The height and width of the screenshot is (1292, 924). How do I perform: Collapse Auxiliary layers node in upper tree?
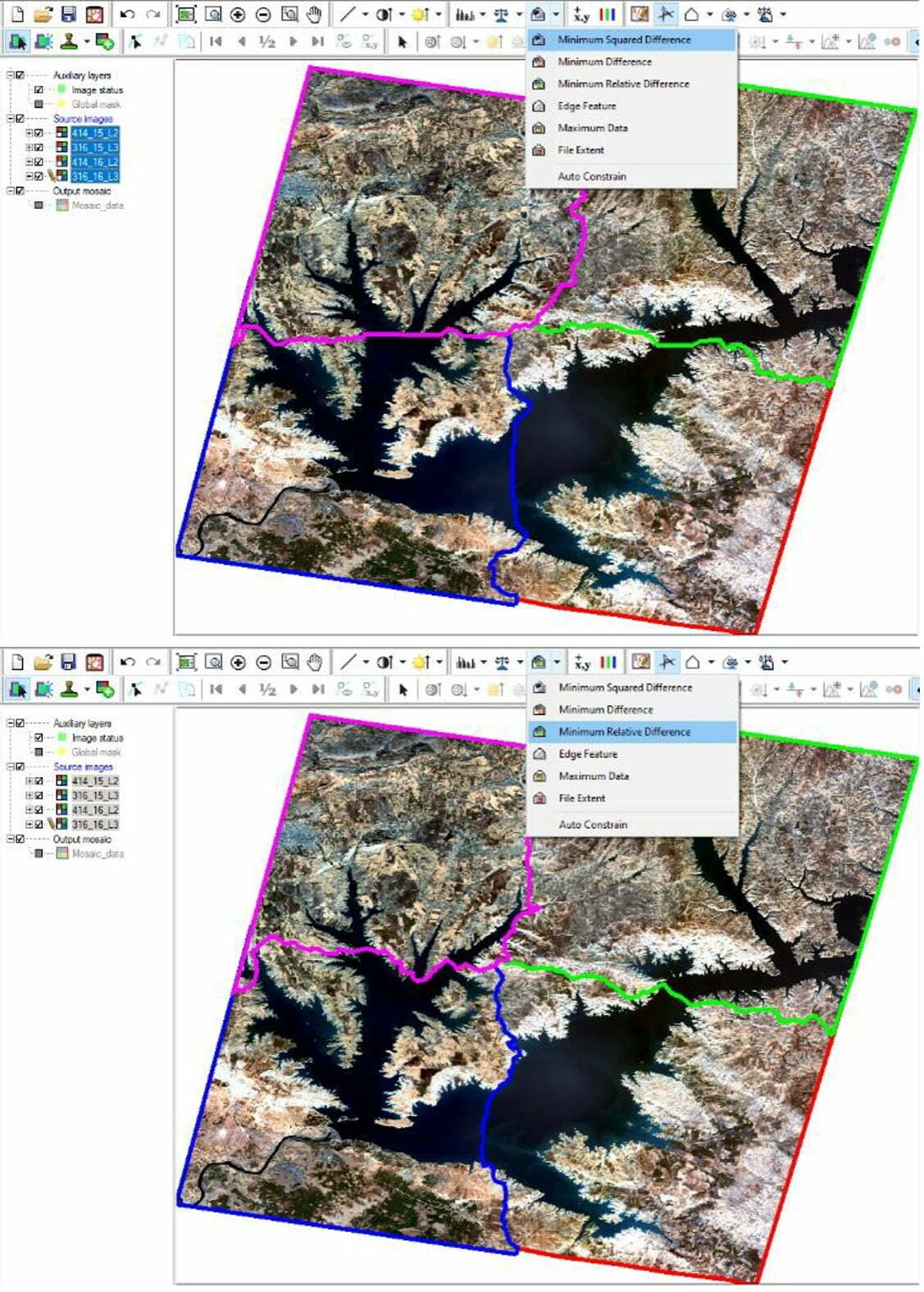coord(11,75)
